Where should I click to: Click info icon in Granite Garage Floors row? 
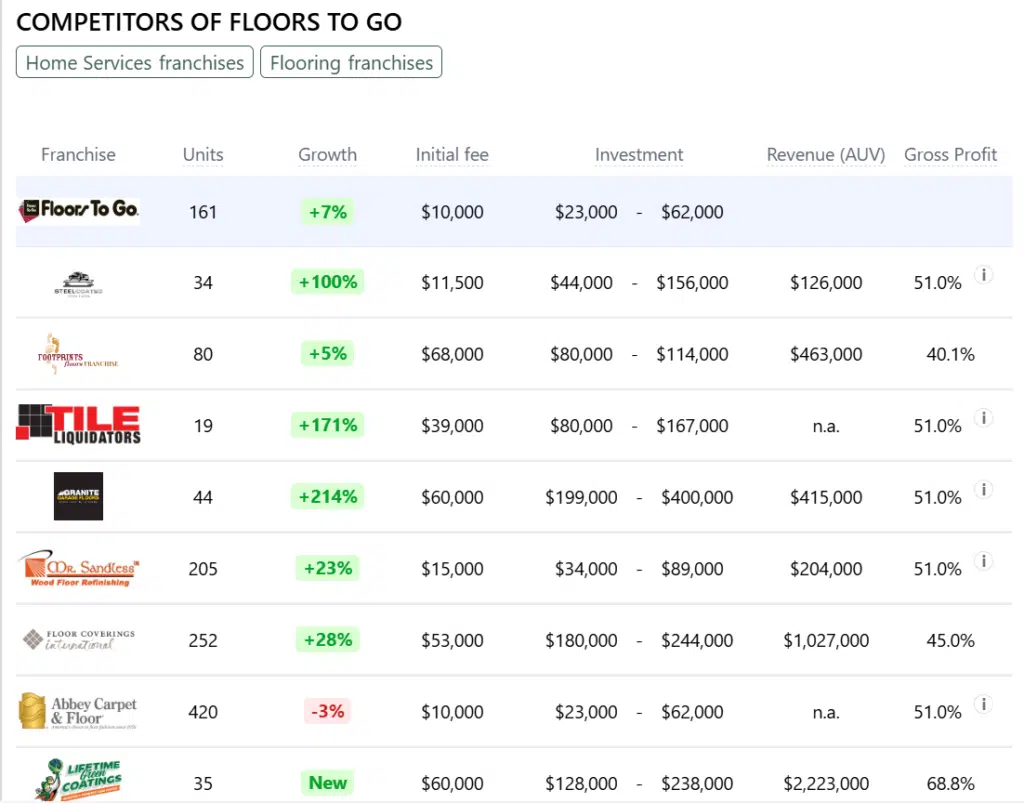tap(984, 489)
